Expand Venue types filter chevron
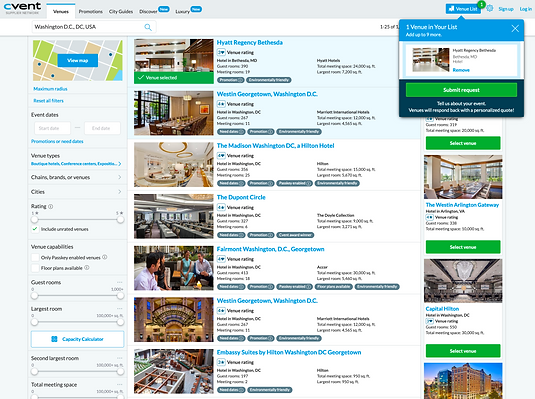 [120, 164]
